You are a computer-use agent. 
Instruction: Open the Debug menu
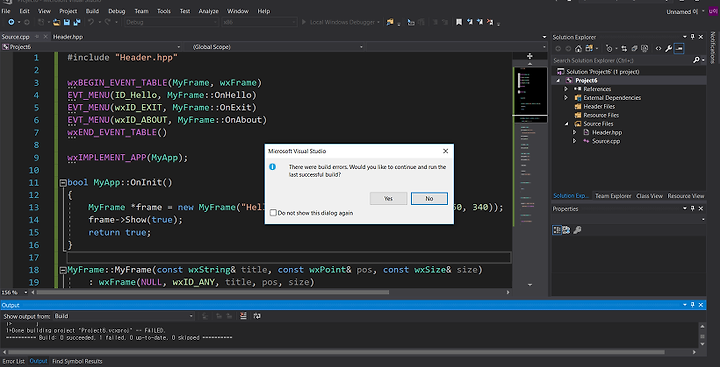click(117, 11)
